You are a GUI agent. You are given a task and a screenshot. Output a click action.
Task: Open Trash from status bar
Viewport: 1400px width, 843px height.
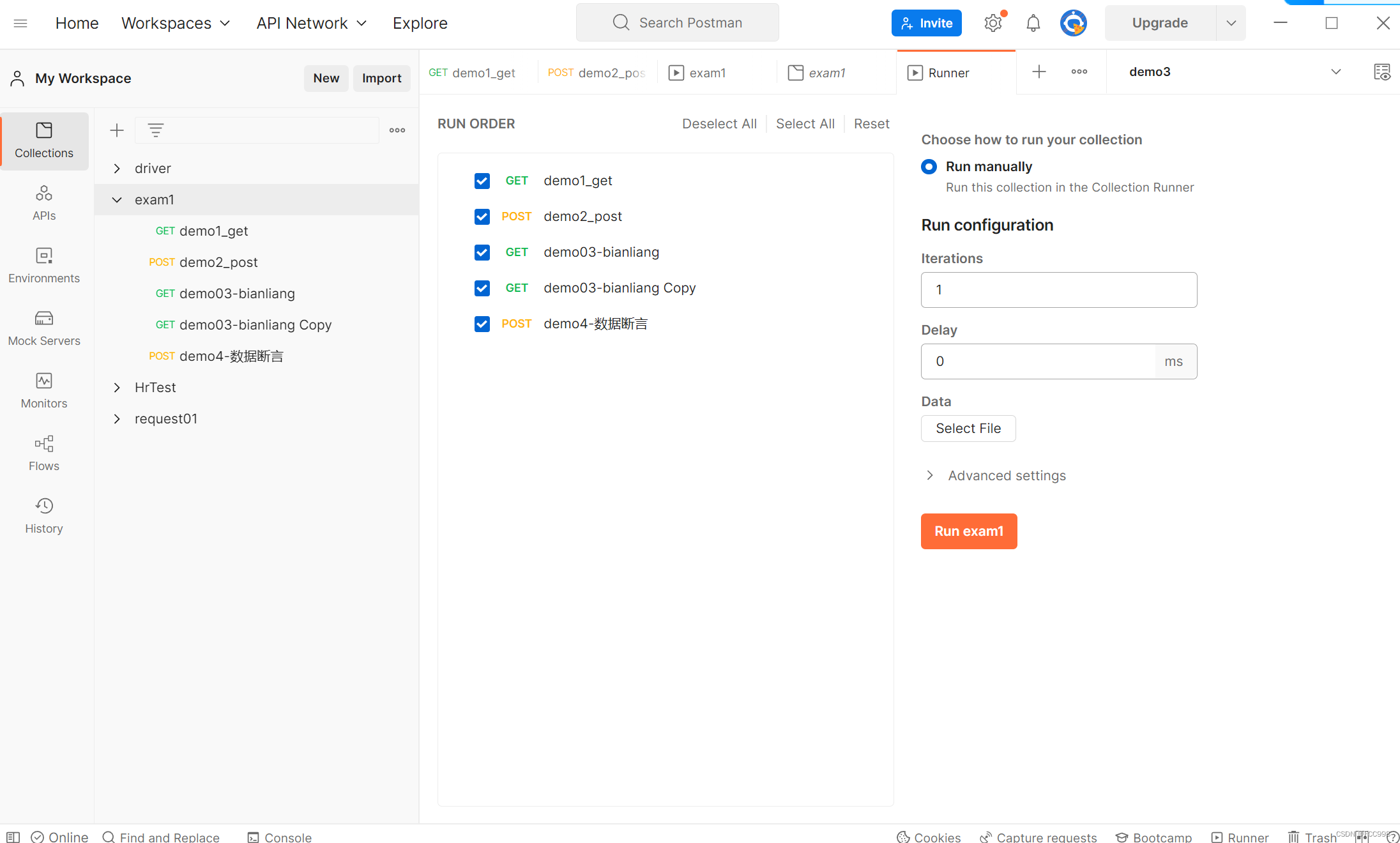click(1312, 837)
